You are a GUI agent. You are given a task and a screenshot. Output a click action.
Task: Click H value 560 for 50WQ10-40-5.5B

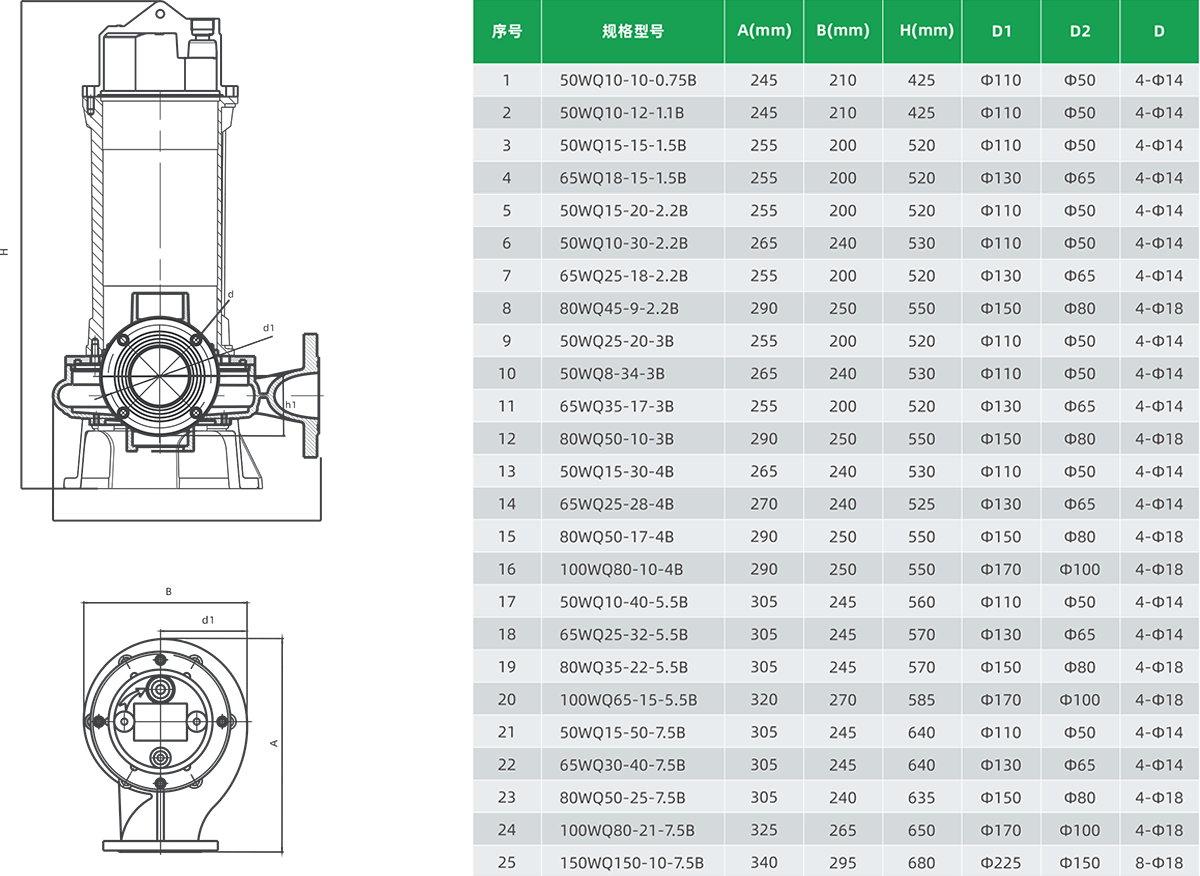pos(922,602)
